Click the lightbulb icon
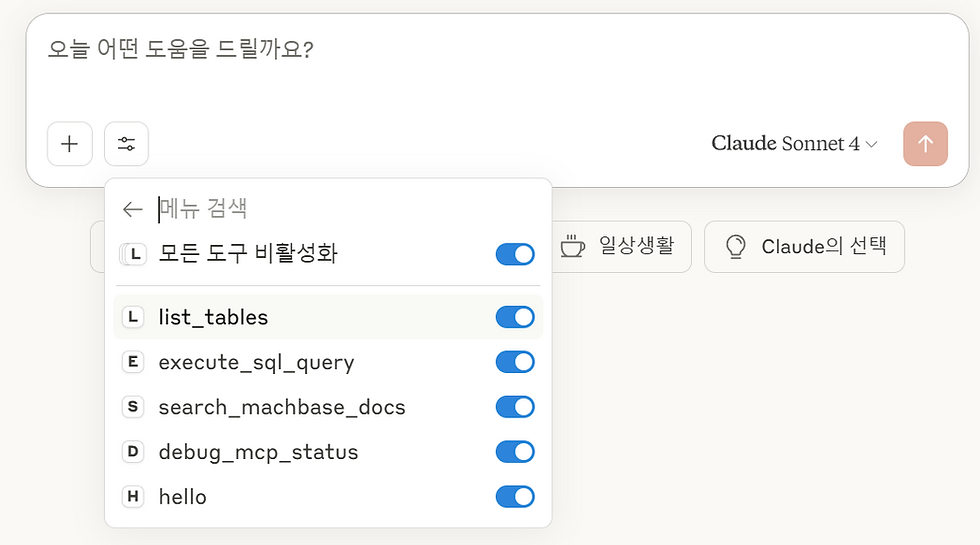This screenshot has width=980, height=545. click(736, 246)
